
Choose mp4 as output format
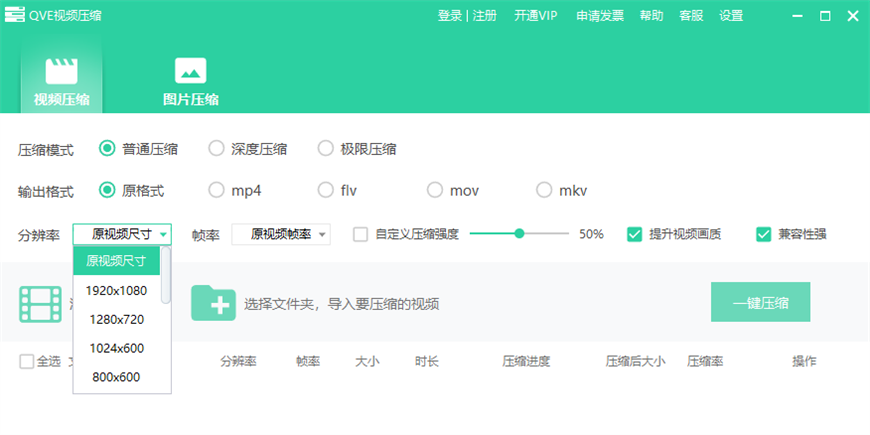tap(216, 190)
